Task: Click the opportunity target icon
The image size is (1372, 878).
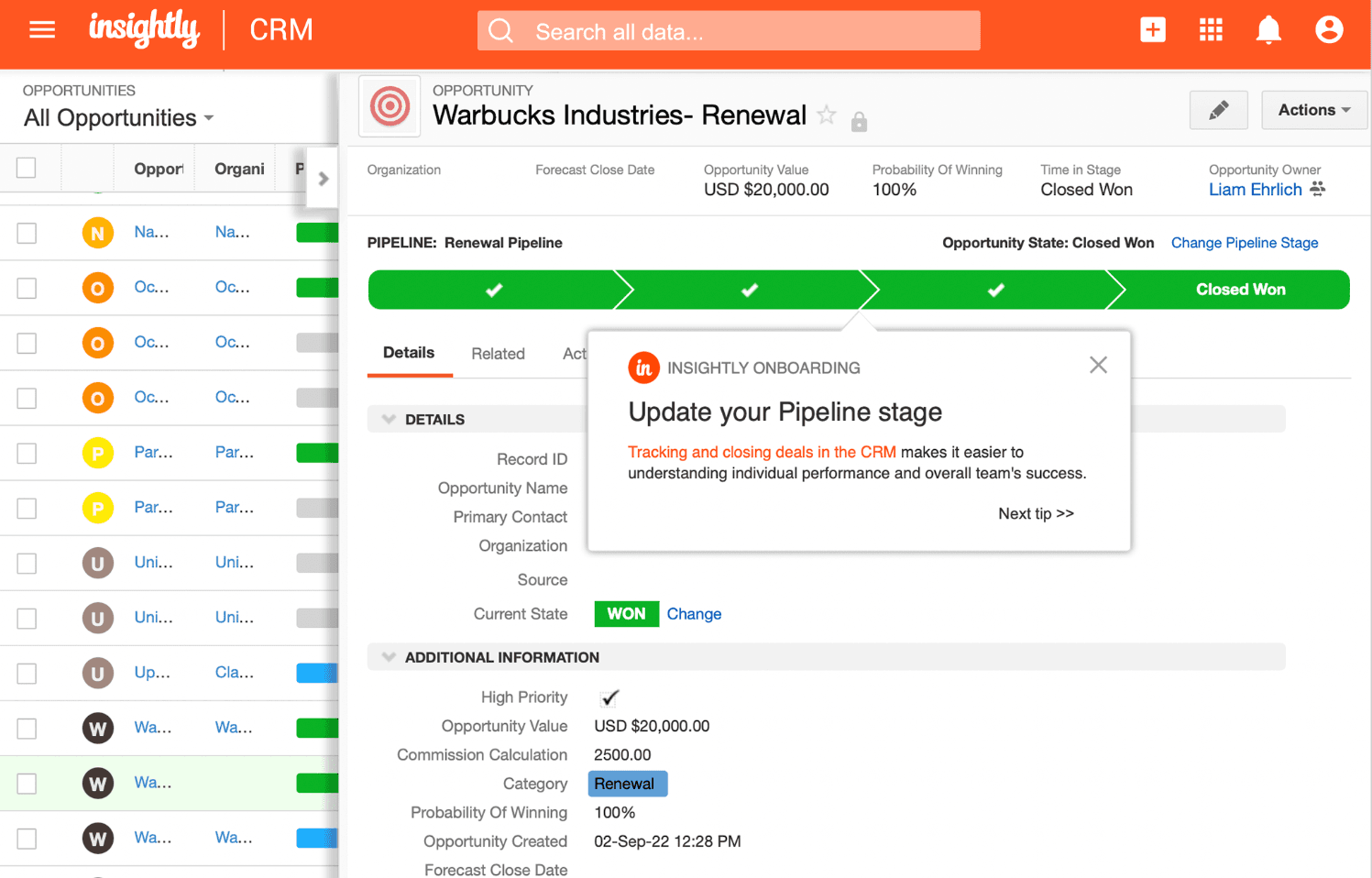Action: [x=390, y=106]
